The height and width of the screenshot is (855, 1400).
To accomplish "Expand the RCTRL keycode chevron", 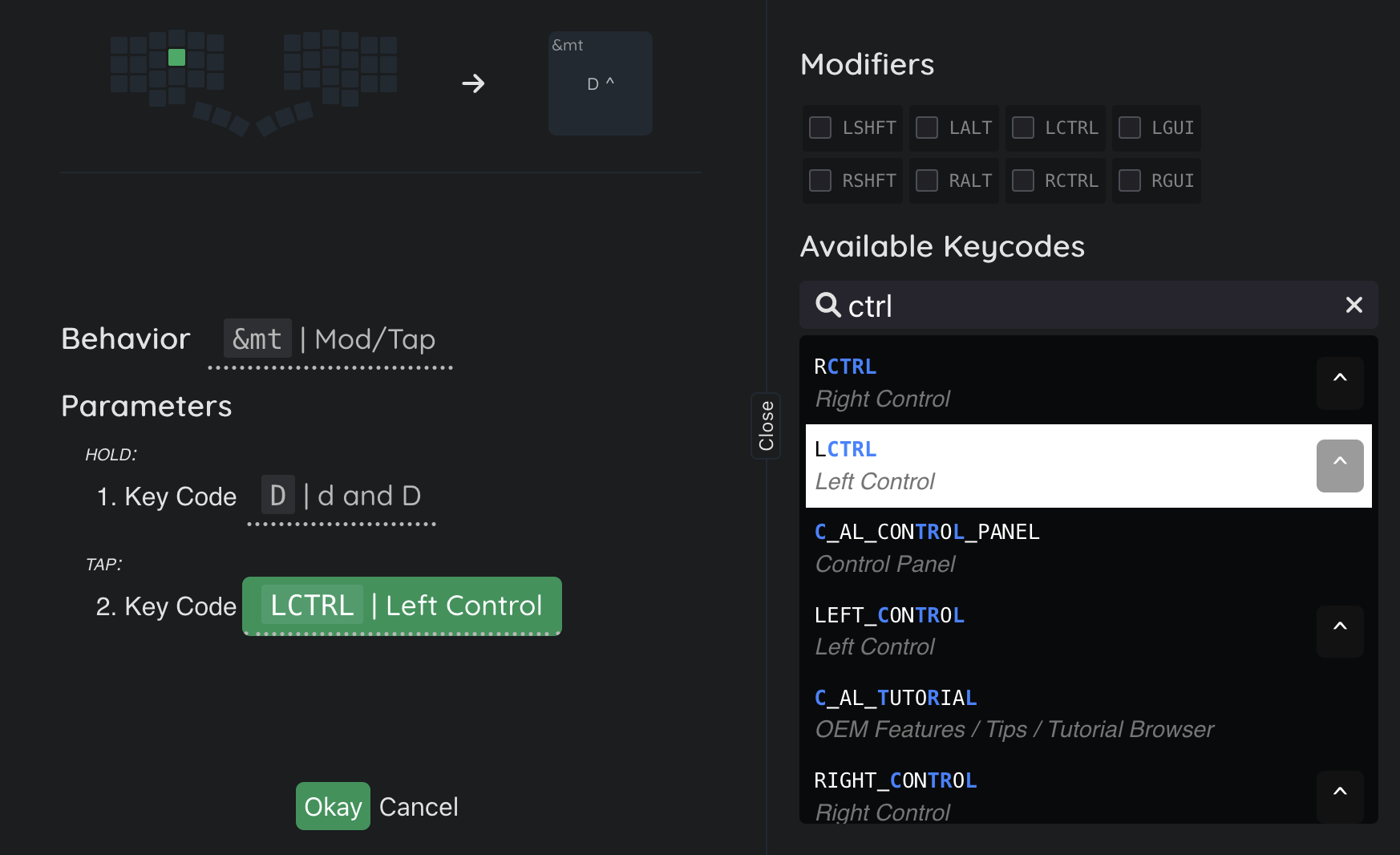I will coord(1339,383).
